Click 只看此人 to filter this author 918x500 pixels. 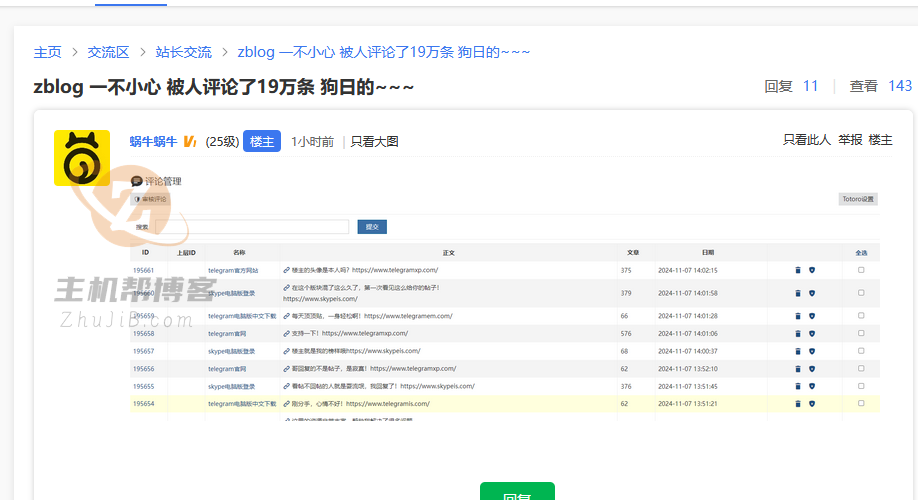pos(807,139)
